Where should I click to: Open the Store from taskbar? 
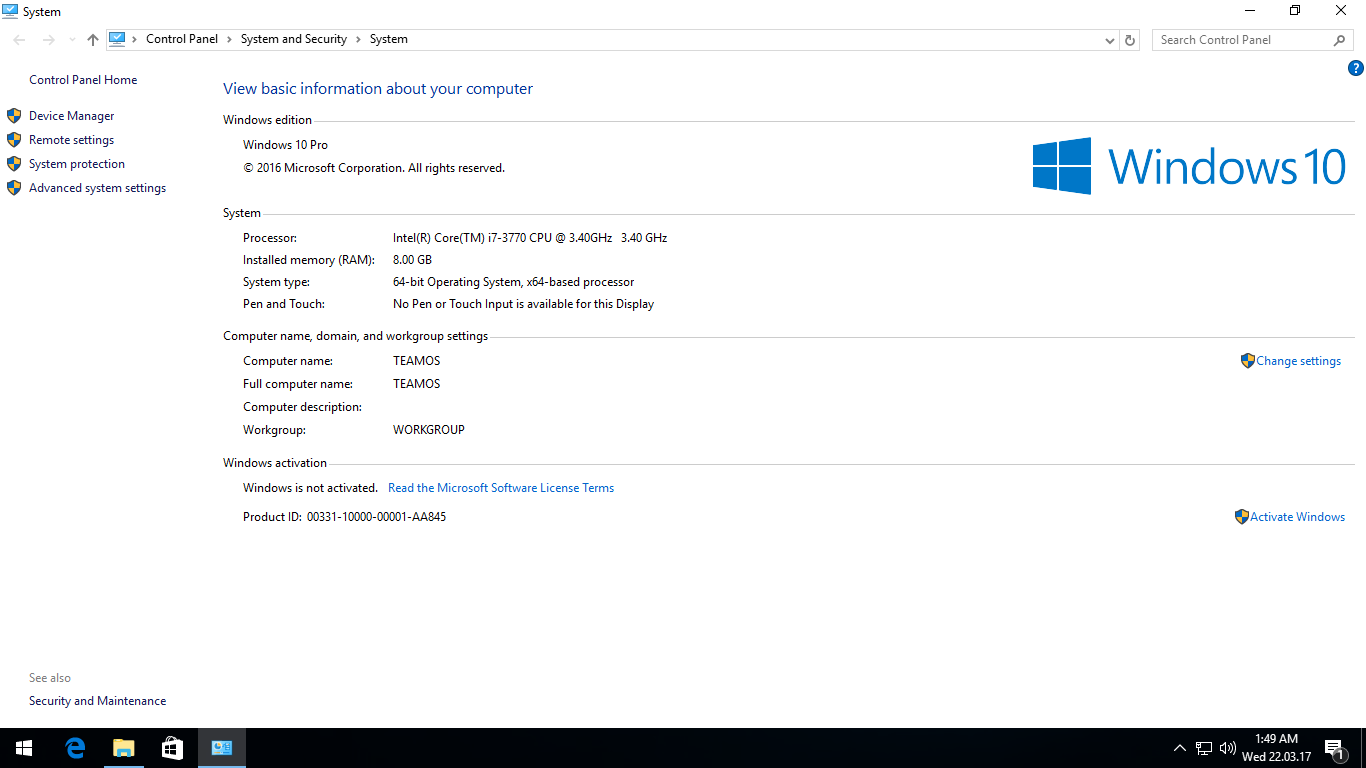172,748
